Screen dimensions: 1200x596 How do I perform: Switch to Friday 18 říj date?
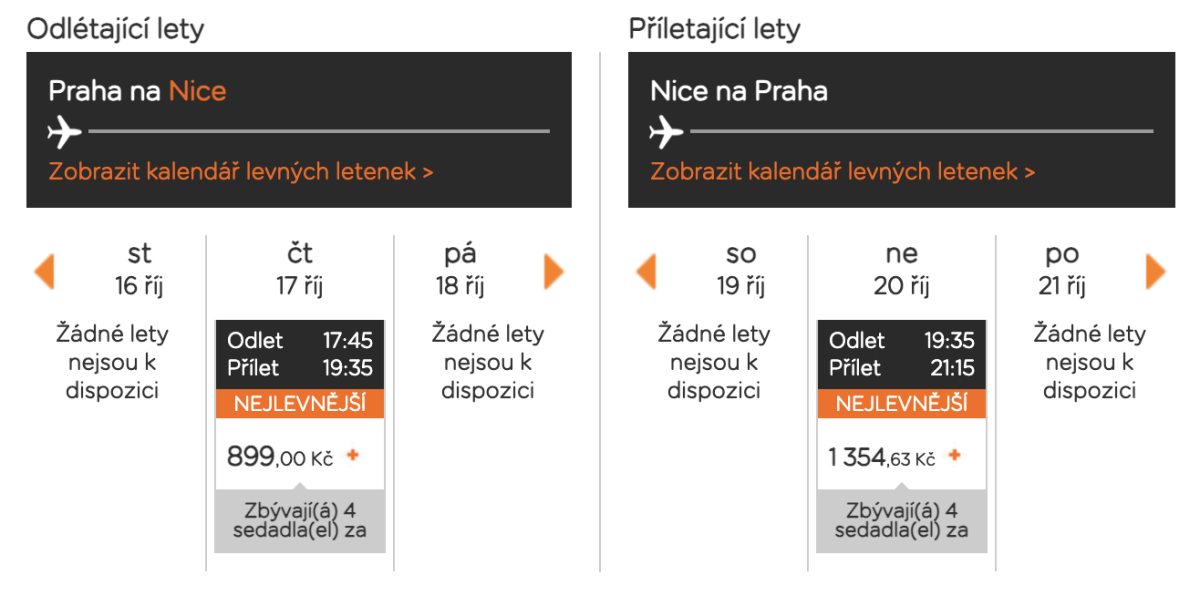point(460,270)
